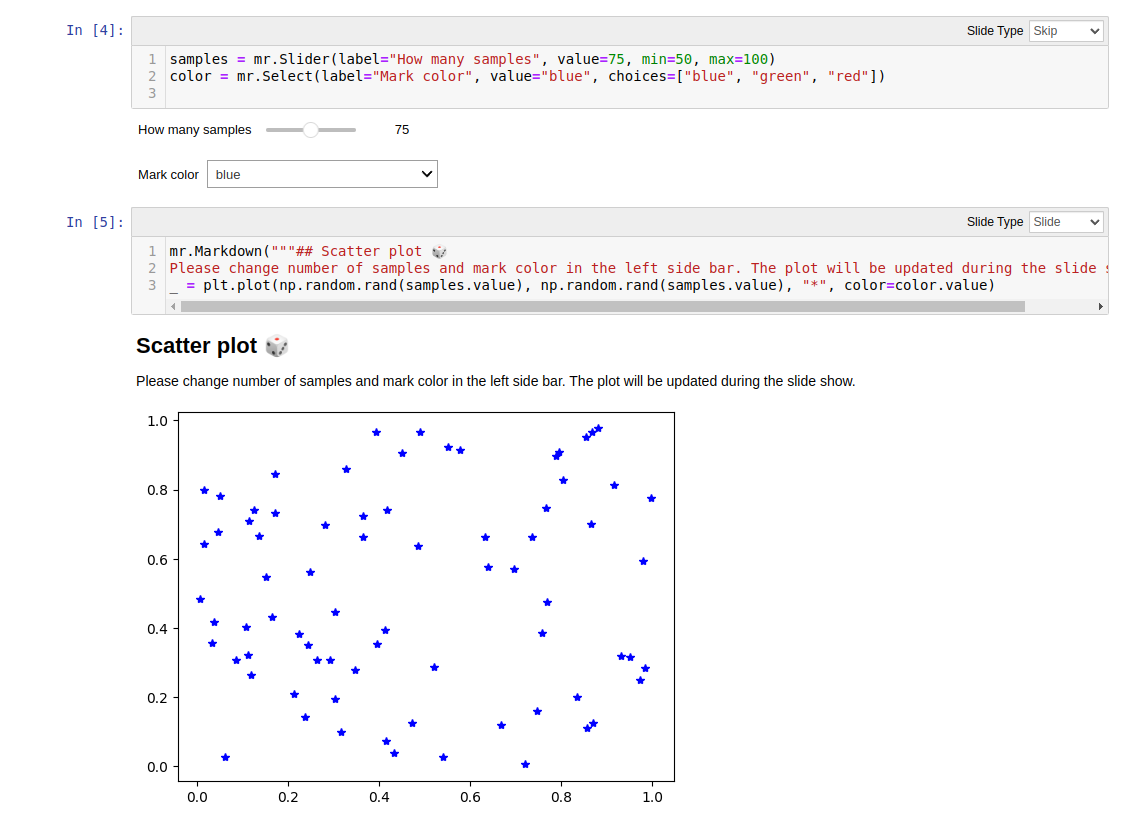Screen dimensions: 1122x819
Task: Open the Slide Type dropdown showing Skip
Action: pos(1065,31)
